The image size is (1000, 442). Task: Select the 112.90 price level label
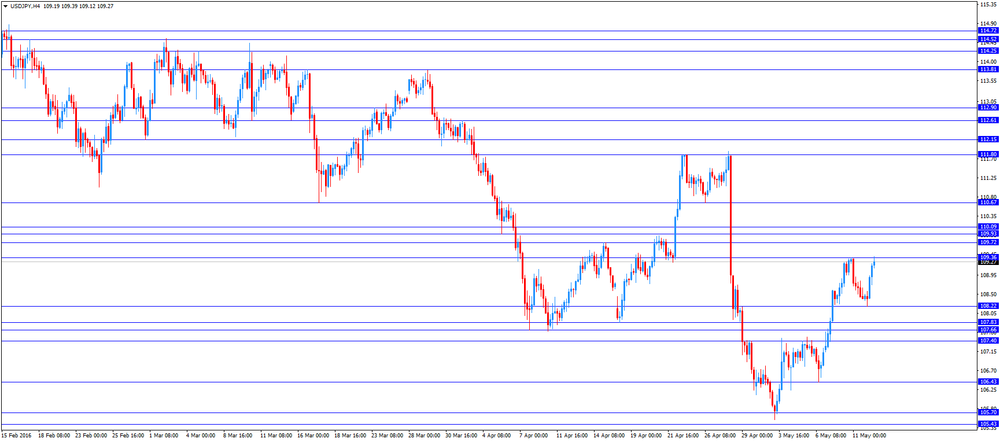[987, 108]
